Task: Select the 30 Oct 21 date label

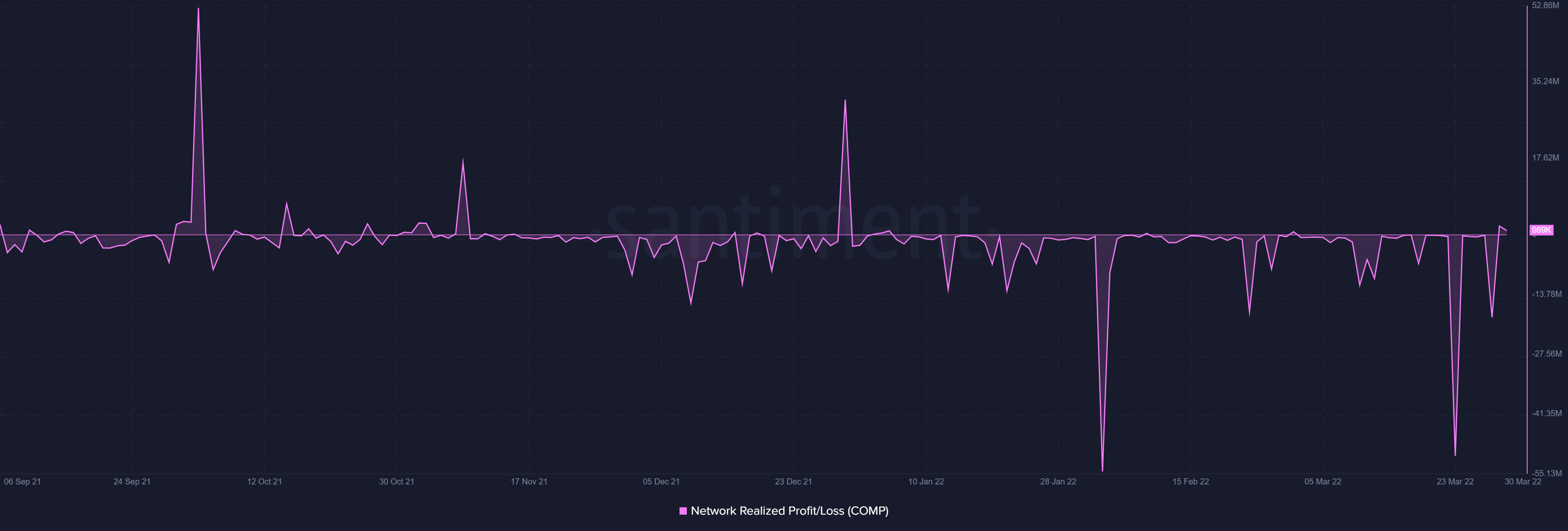Action: pos(396,482)
